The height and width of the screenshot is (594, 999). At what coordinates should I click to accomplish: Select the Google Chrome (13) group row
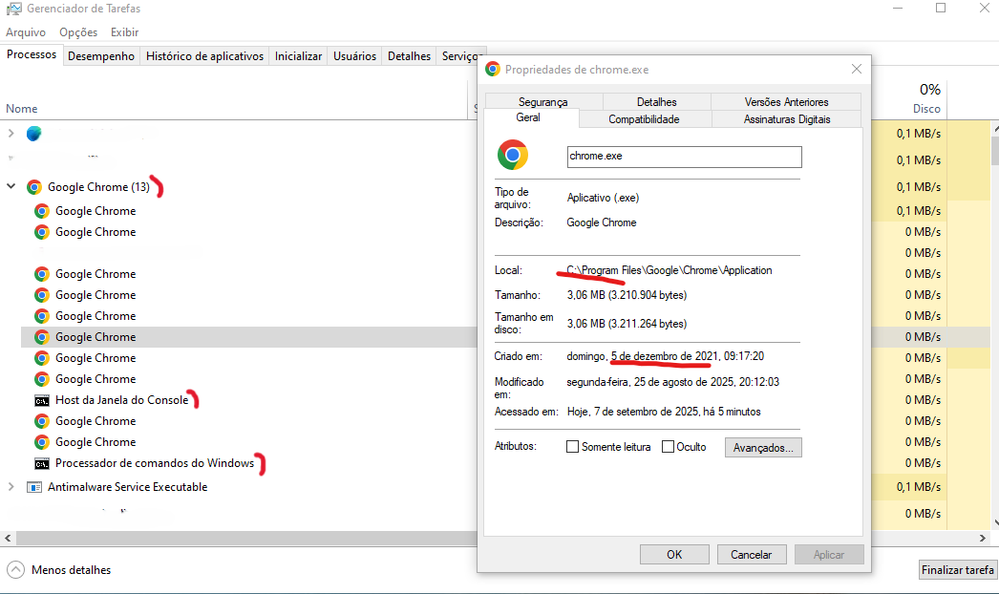(x=240, y=187)
